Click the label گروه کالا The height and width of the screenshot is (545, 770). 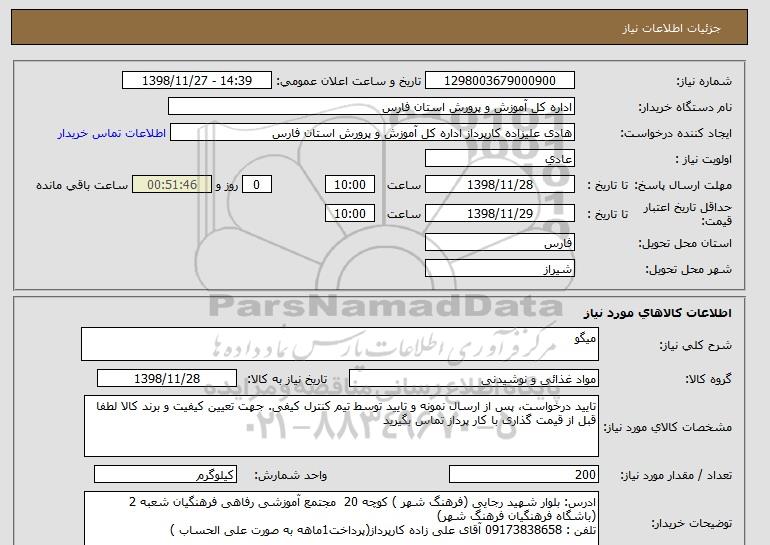coord(708,379)
